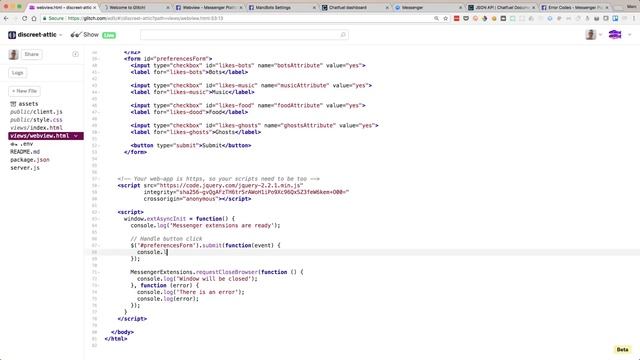The image size is (640, 360).
Task: Click the closing </html> tag line
Action: (116, 339)
